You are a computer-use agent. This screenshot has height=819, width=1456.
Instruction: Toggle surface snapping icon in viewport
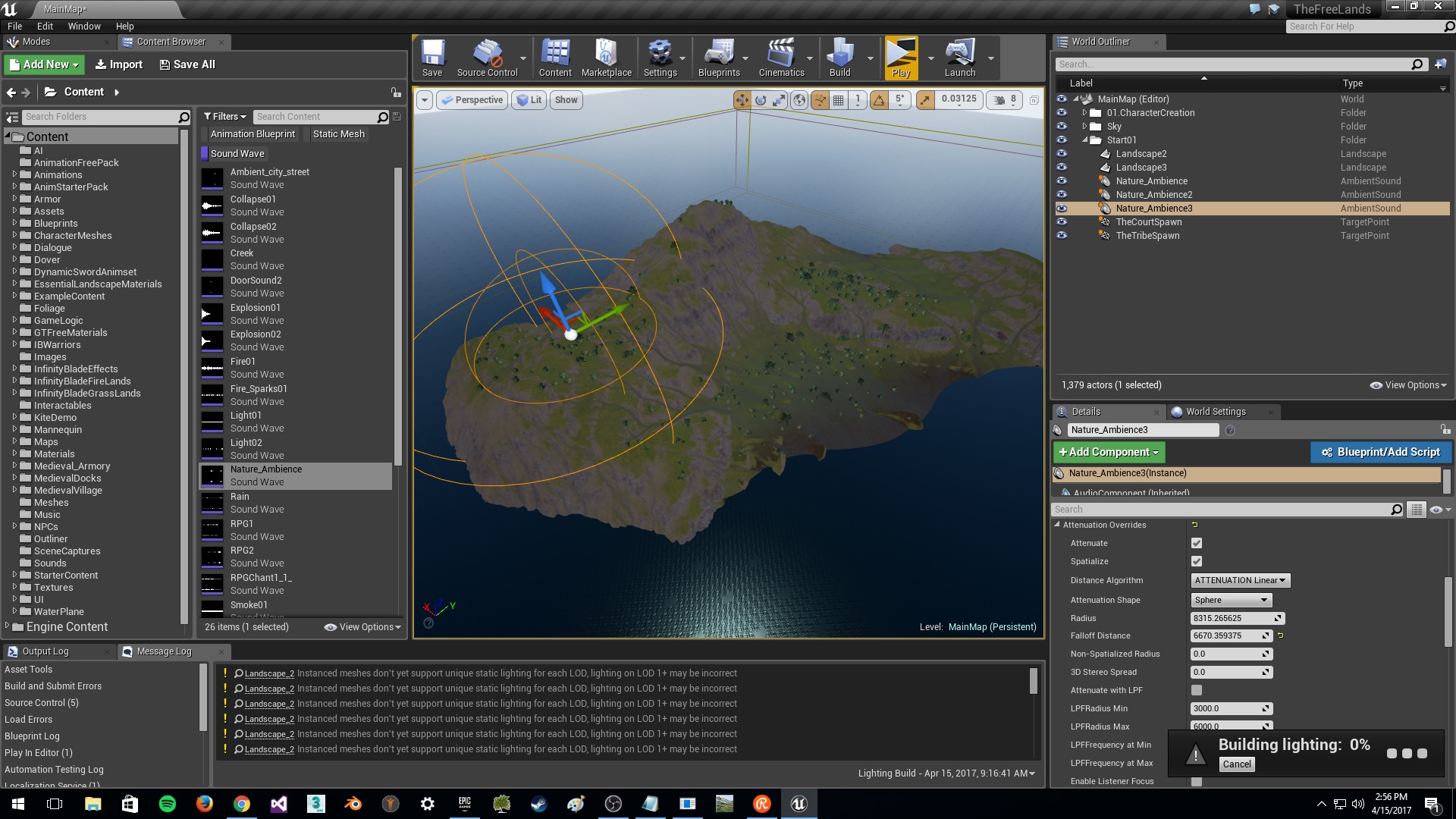click(820, 100)
